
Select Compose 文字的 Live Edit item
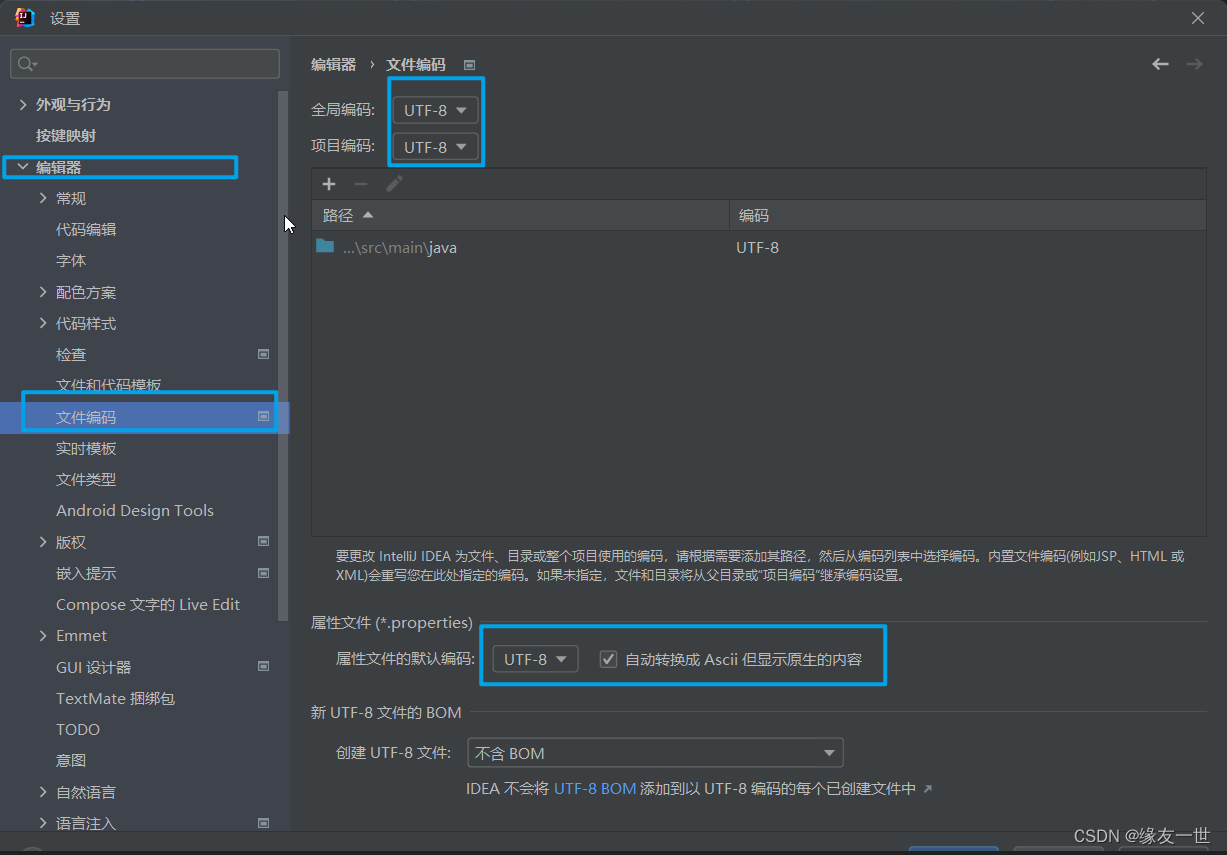coord(148,604)
